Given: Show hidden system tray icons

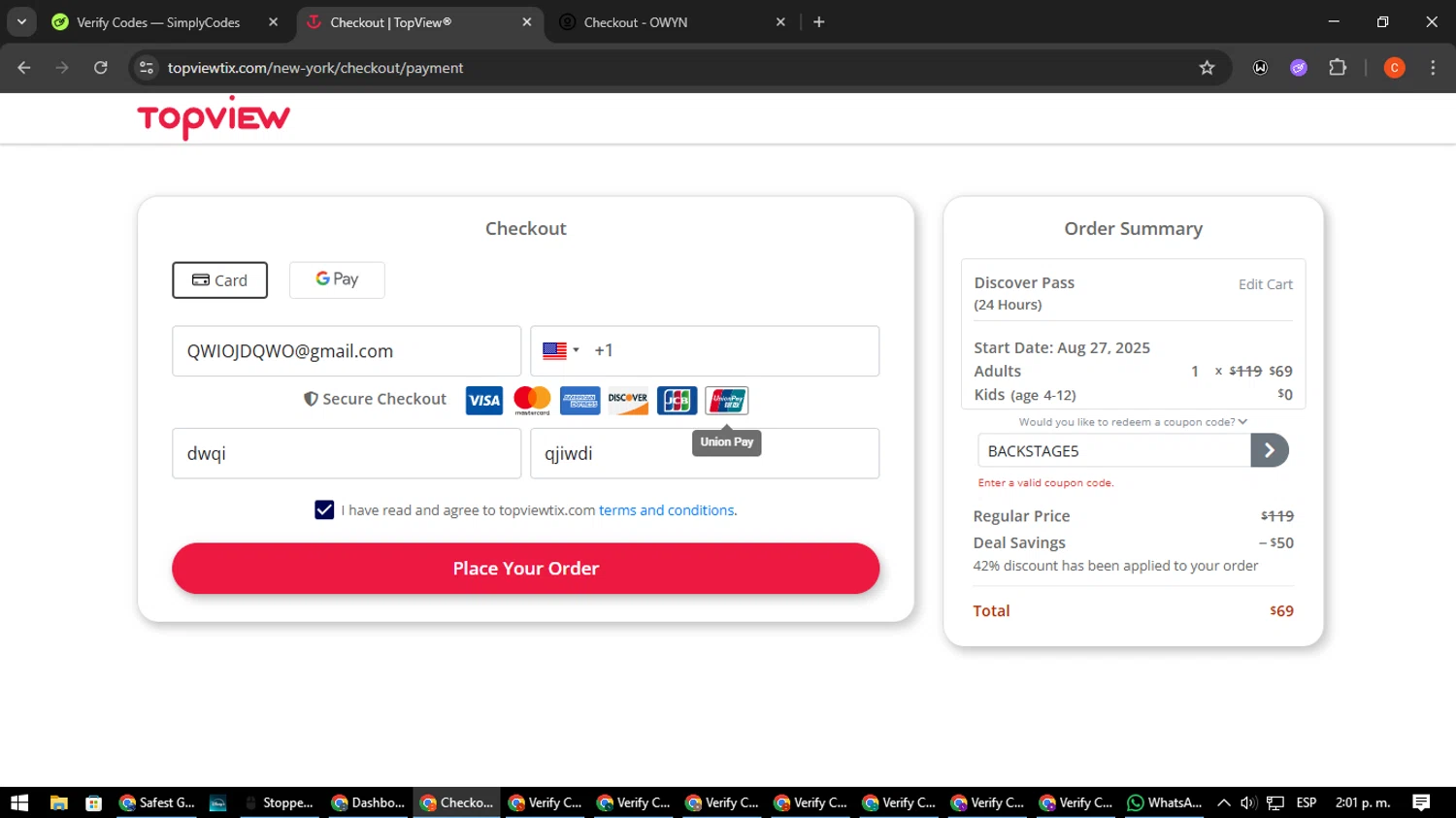Looking at the screenshot, I should point(1223,802).
